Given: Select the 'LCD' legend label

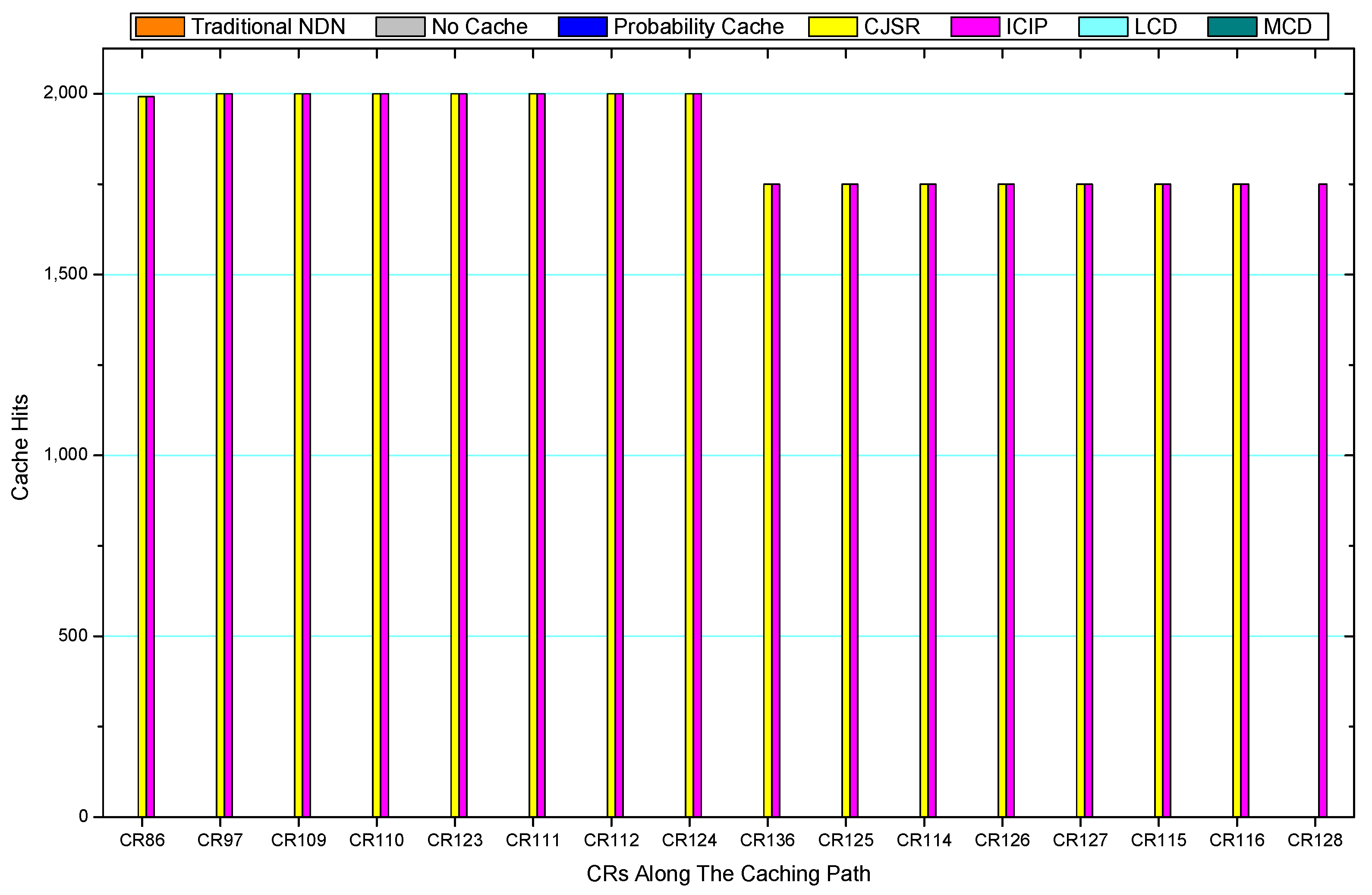Looking at the screenshot, I should pos(1155,26).
